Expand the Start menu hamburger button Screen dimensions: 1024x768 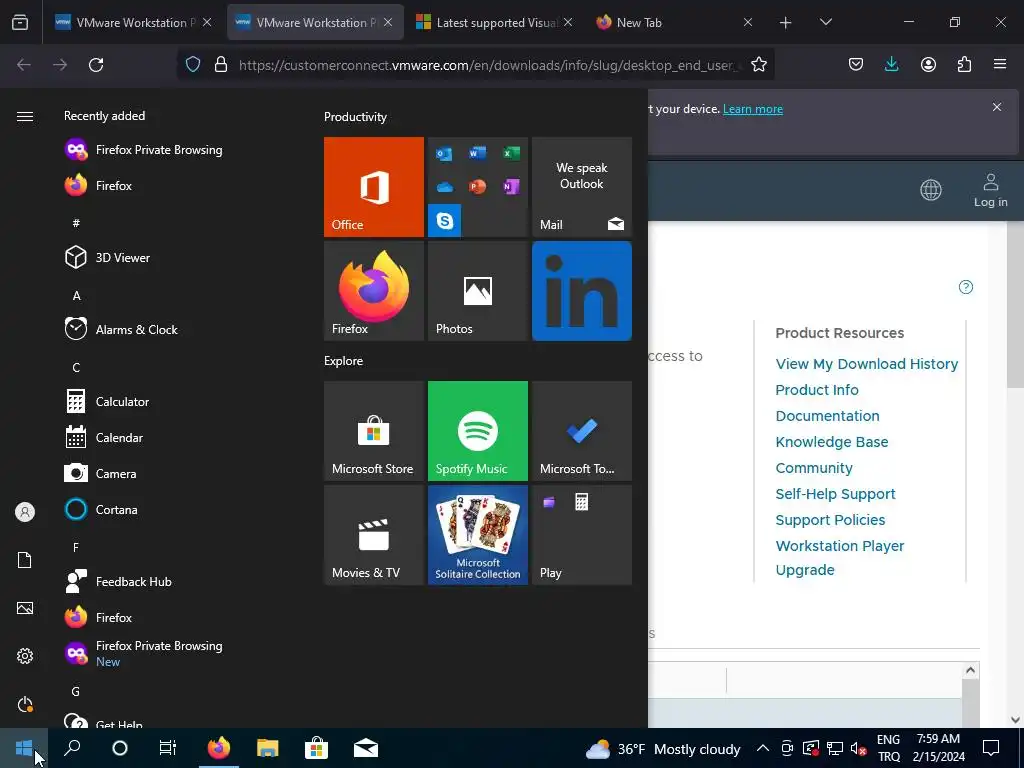tap(25, 116)
